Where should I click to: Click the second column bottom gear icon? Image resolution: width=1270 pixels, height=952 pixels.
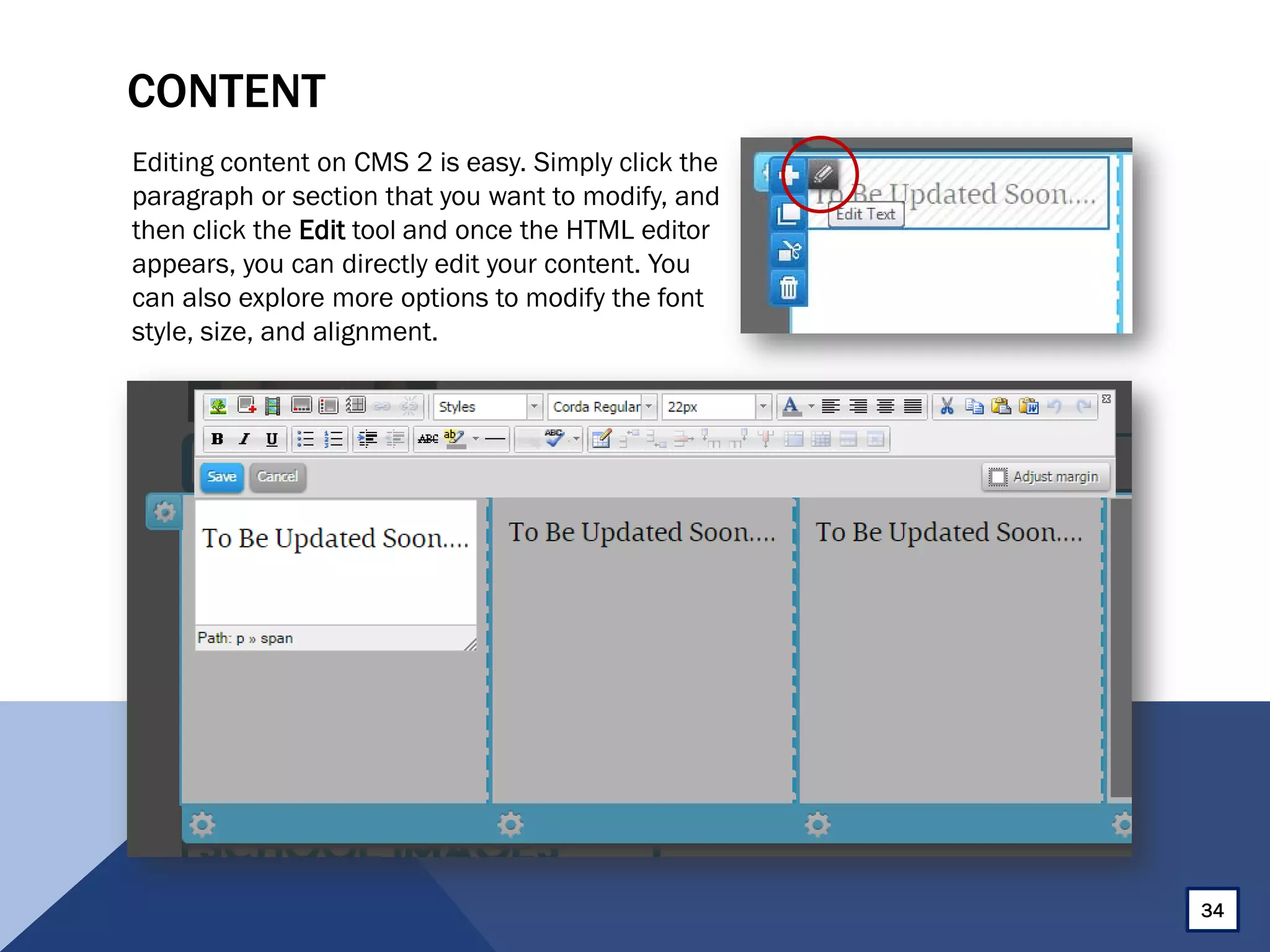pyautogui.click(x=510, y=825)
